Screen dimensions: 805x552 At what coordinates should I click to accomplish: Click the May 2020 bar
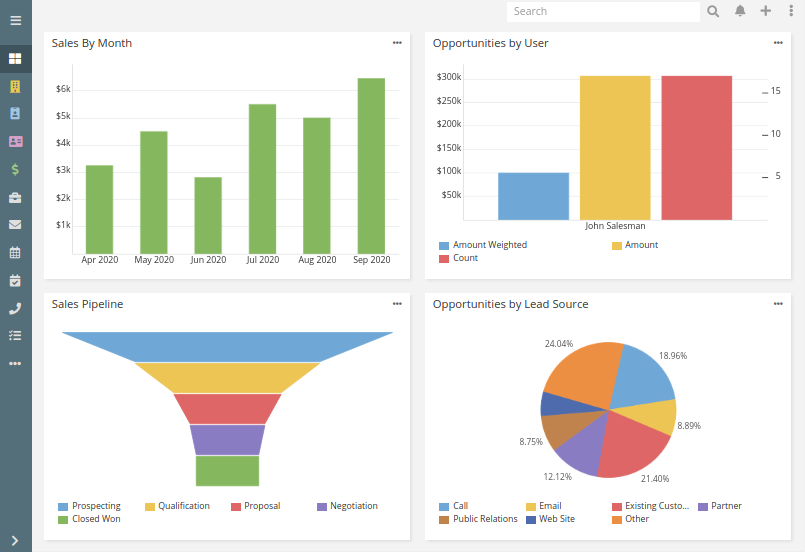pyautogui.click(x=154, y=193)
